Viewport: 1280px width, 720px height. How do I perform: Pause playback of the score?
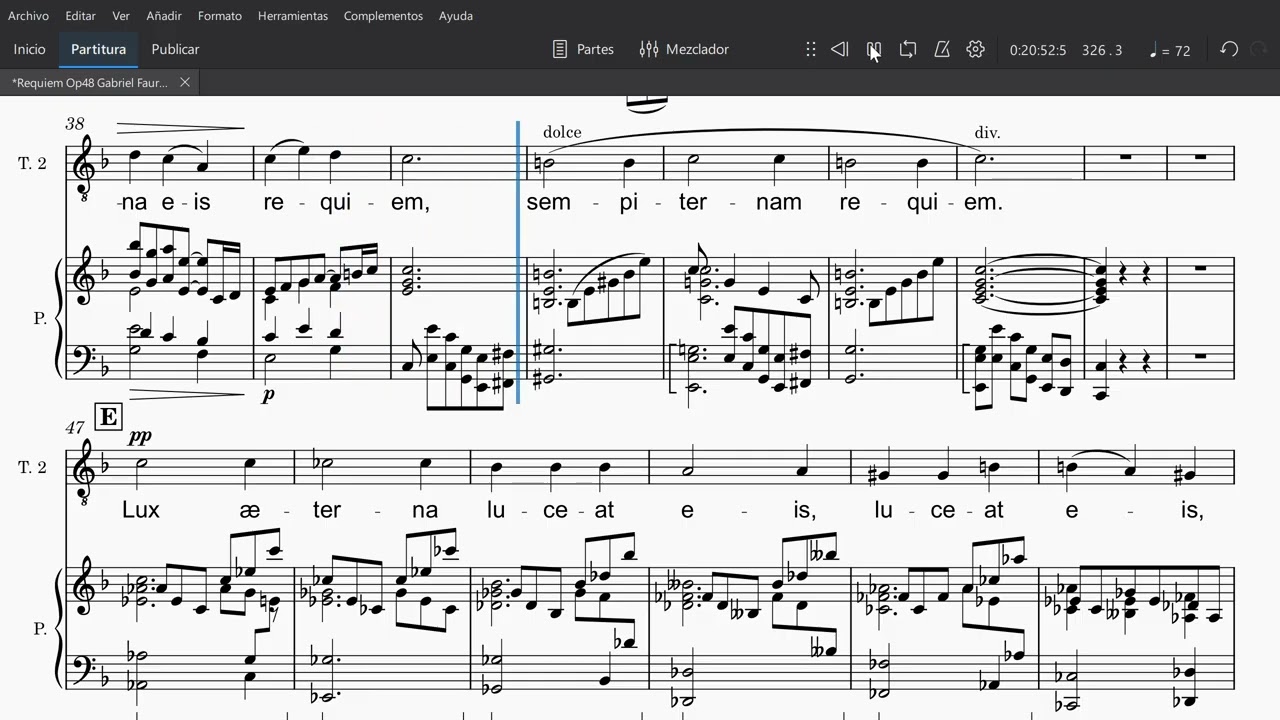click(874, 49)
